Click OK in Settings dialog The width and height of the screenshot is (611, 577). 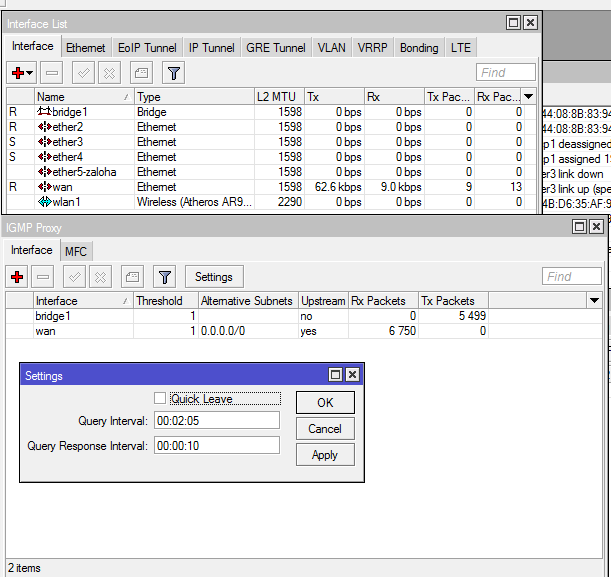pos(325,402)
